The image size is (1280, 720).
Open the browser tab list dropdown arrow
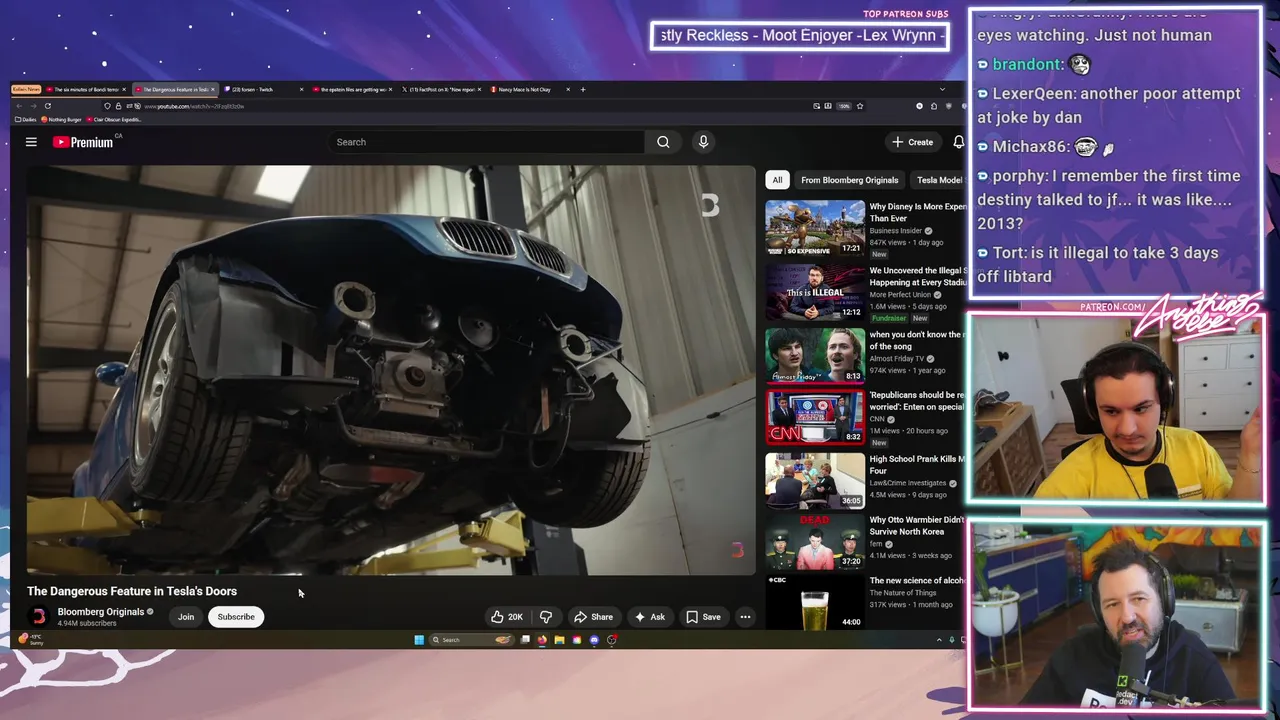pyautogui.click(x=941, y=89)
